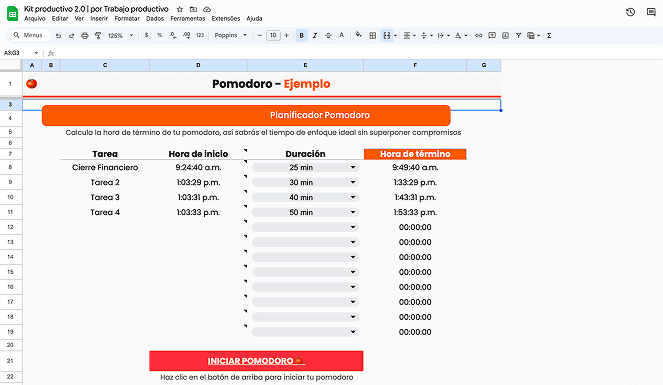Open the filter views icon
This screenshot has height=385, width=663.
pos(533,35)
